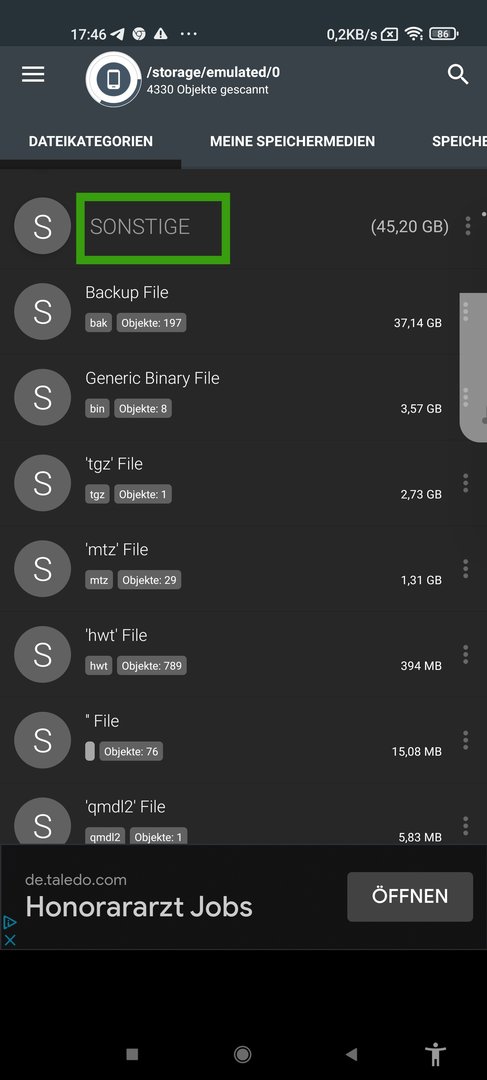Open three-dot menu for SONSTIGE category
487x1080 pixels.
tap(468, 226)
